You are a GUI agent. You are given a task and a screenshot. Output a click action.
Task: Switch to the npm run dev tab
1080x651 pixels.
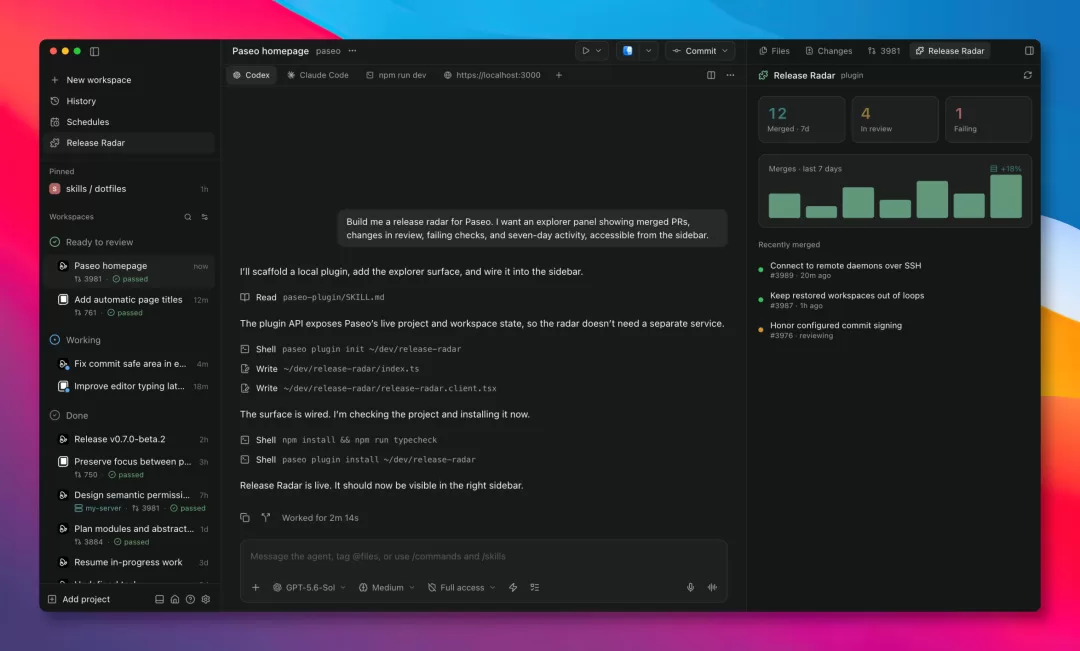tap(396, 75)
